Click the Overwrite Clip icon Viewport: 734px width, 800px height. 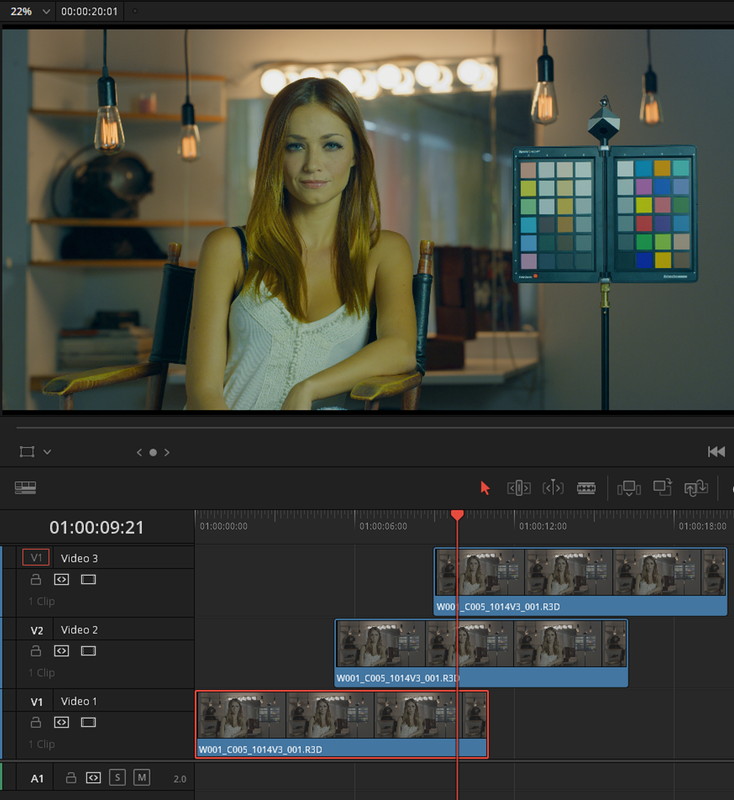pyautogui.click(x=663, y=487)
